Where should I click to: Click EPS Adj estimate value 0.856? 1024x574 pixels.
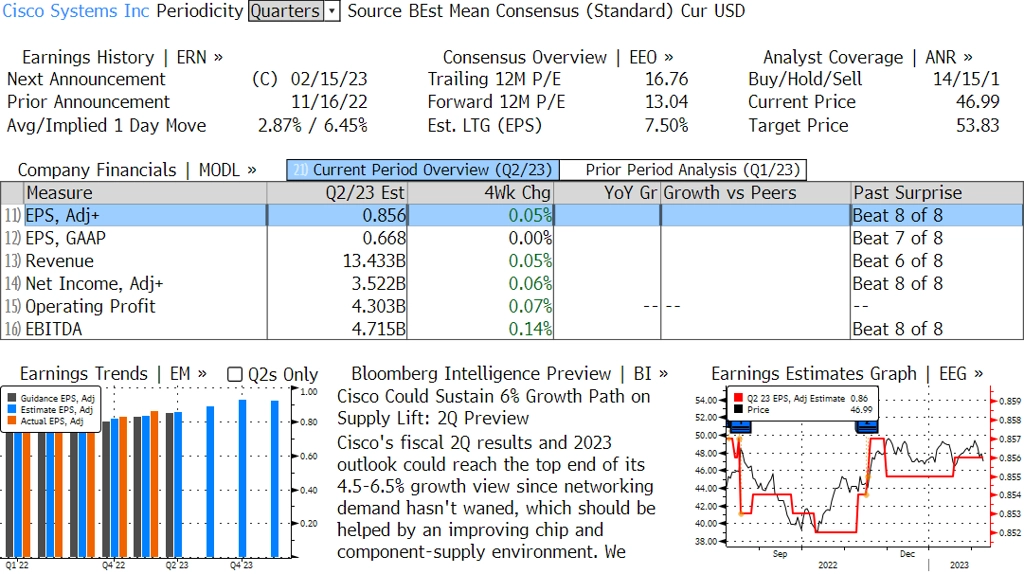(384, 215)
